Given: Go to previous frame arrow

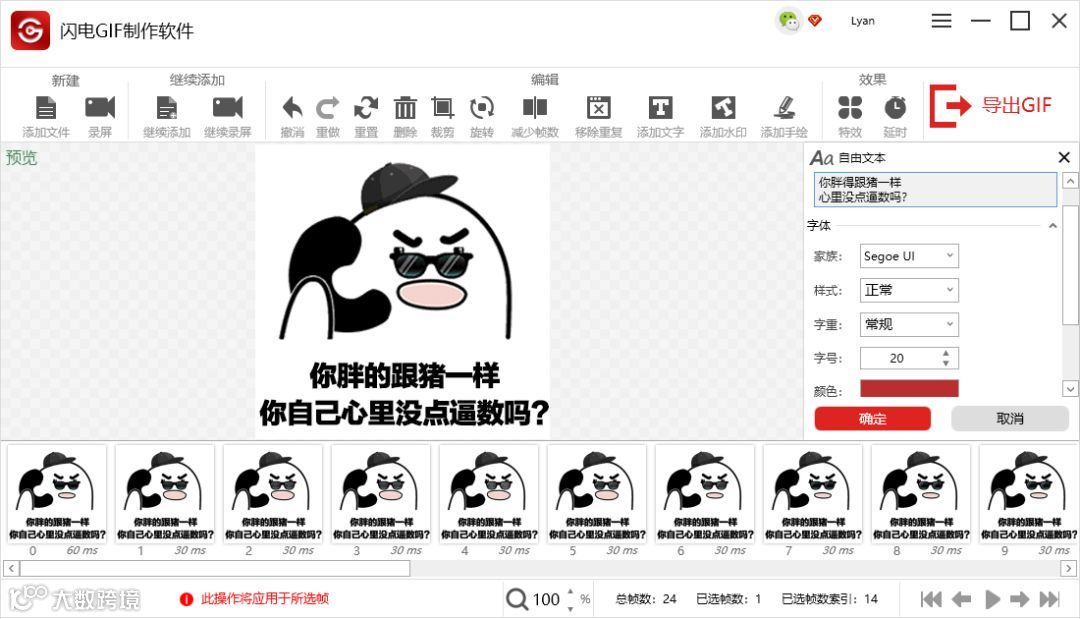Looking at the screenshot, I should pyautogui.click(x=962, y=599).
